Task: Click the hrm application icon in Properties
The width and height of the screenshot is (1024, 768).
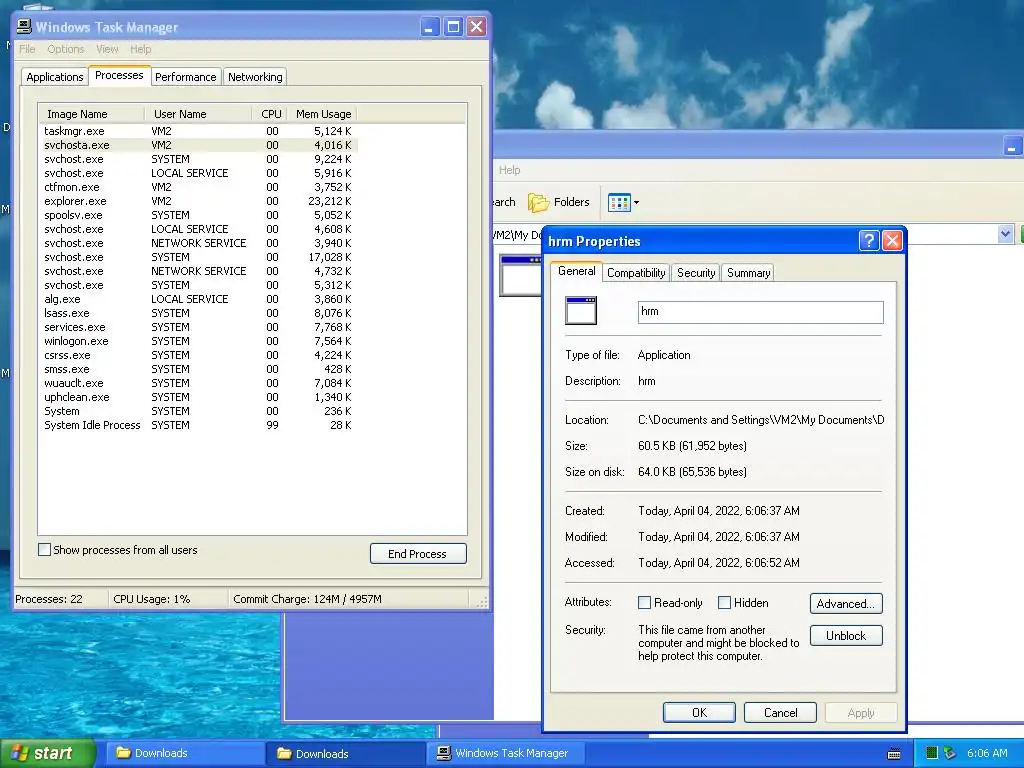Action: point(581,311)
